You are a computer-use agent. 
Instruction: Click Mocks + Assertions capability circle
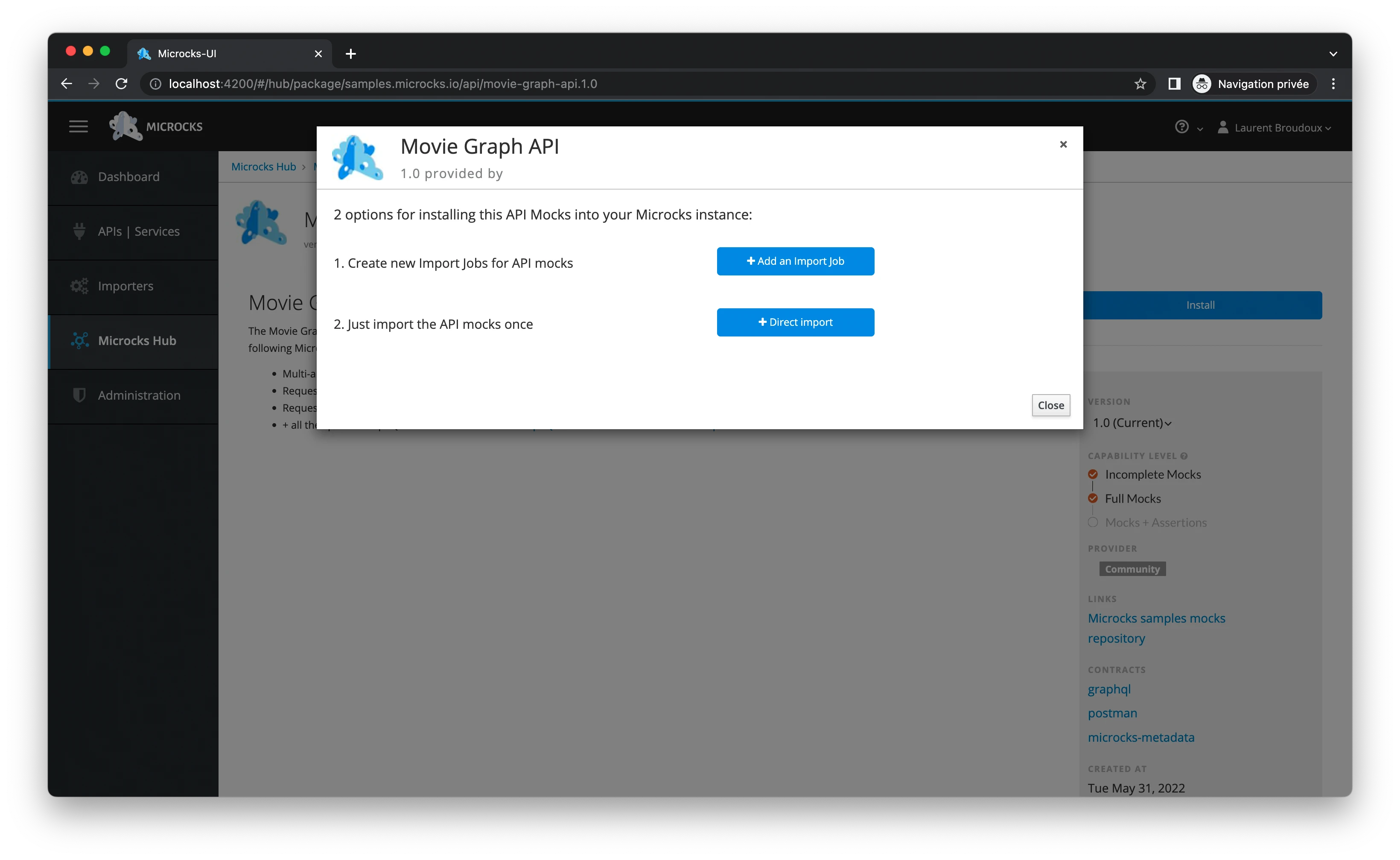[1093, 522]
